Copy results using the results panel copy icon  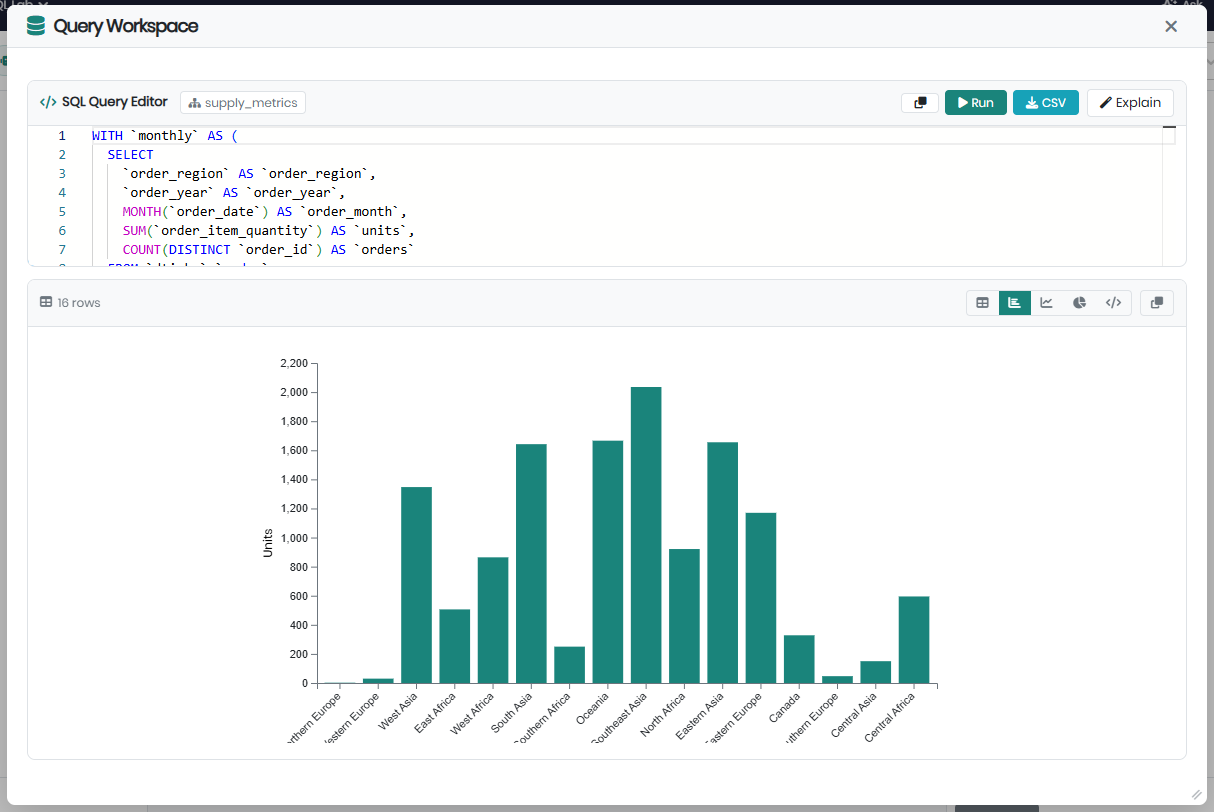1156,303
